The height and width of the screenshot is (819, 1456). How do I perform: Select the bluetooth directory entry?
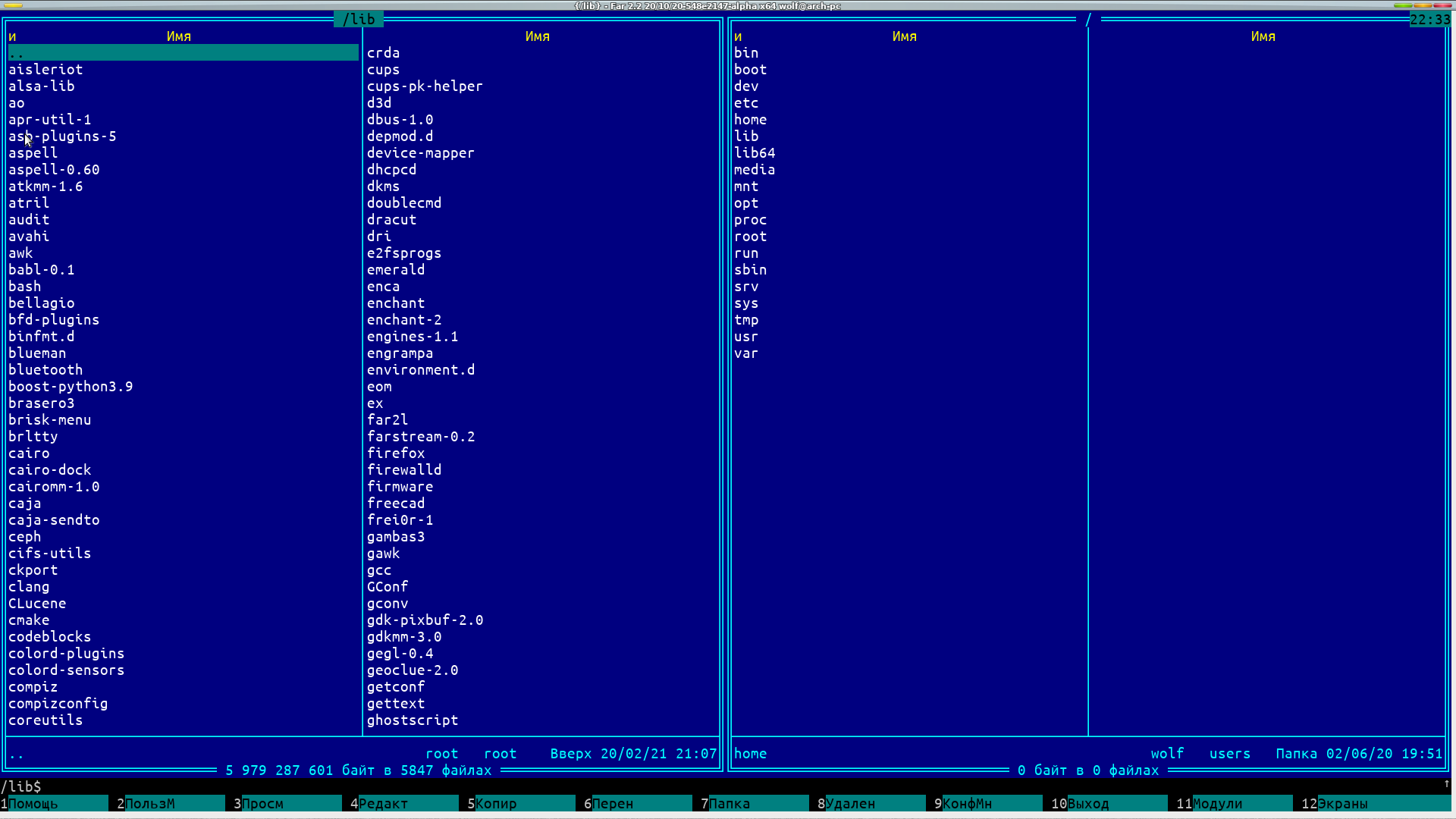(45, 370)
